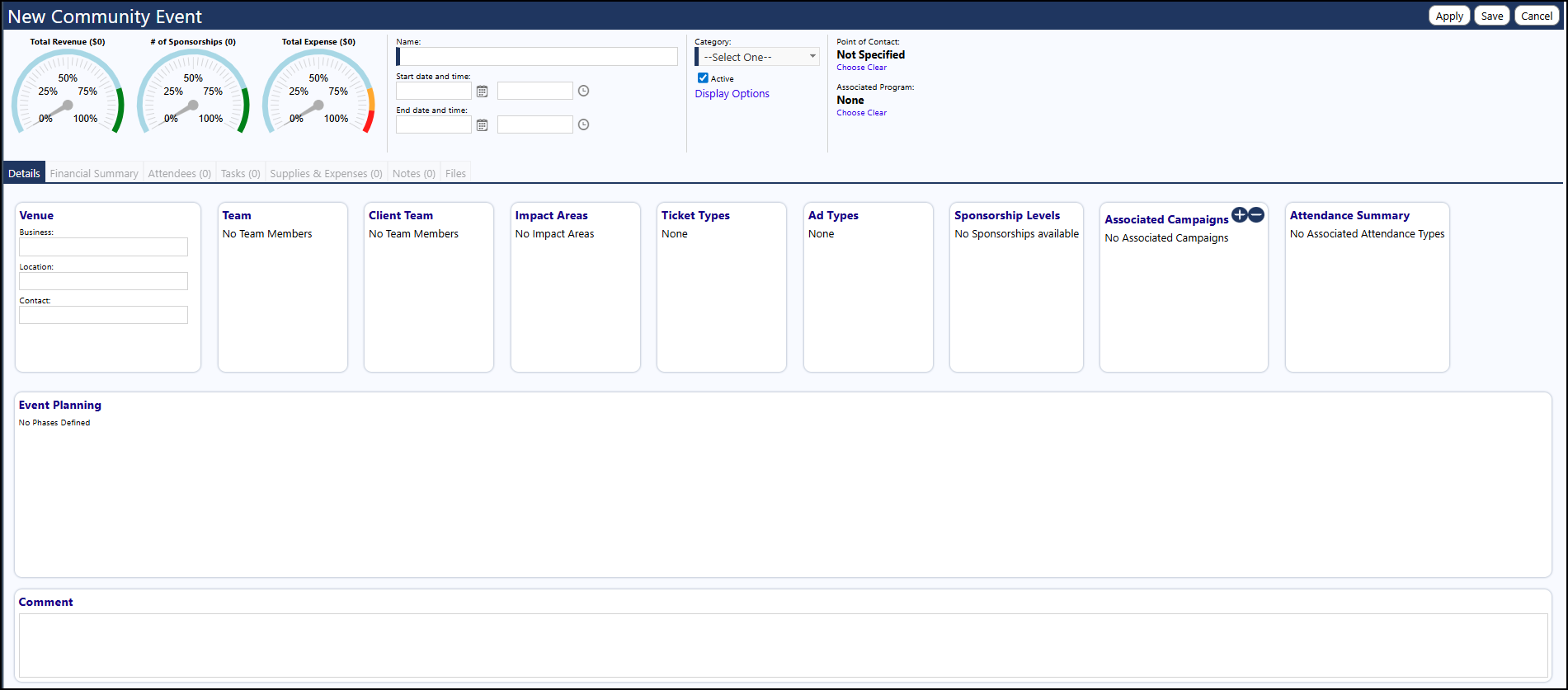Open the end time clock picker
Image resolution: width=1568 pixels, height=690 pixels.
(583, 124)
